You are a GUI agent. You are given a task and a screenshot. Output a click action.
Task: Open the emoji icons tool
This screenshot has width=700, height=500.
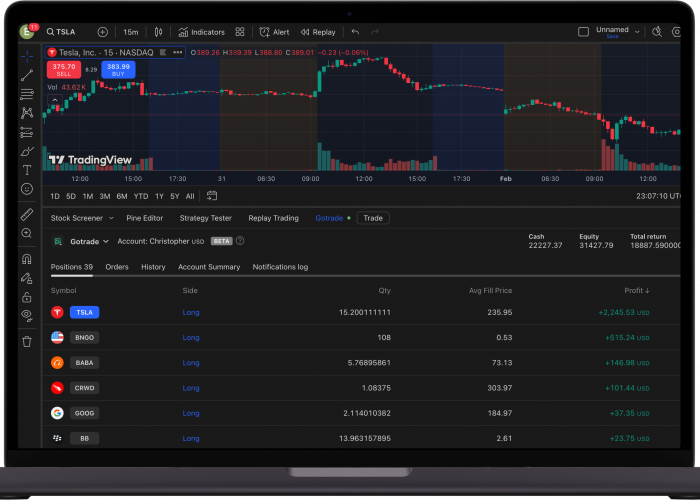pos(27,189)
